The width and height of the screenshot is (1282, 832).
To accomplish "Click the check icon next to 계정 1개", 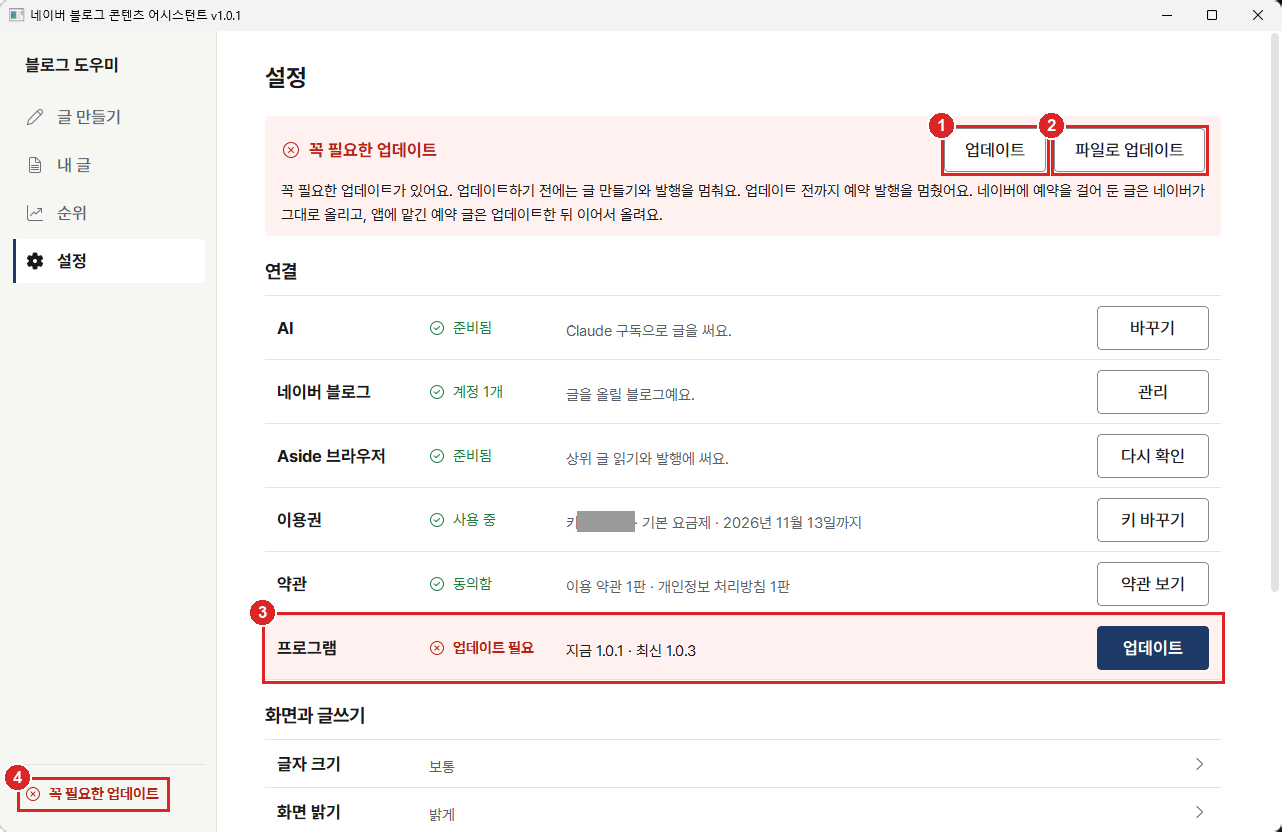I will 436,392.
